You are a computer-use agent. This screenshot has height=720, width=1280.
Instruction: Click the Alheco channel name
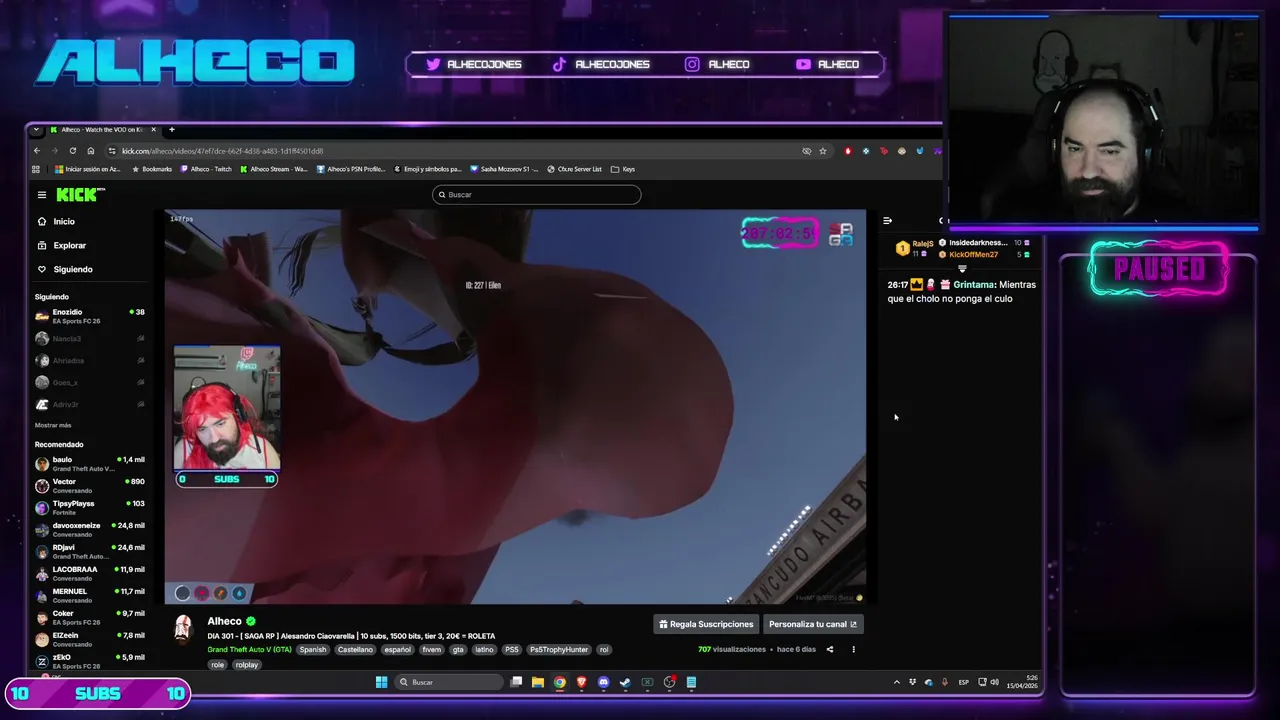coord(224,621)
